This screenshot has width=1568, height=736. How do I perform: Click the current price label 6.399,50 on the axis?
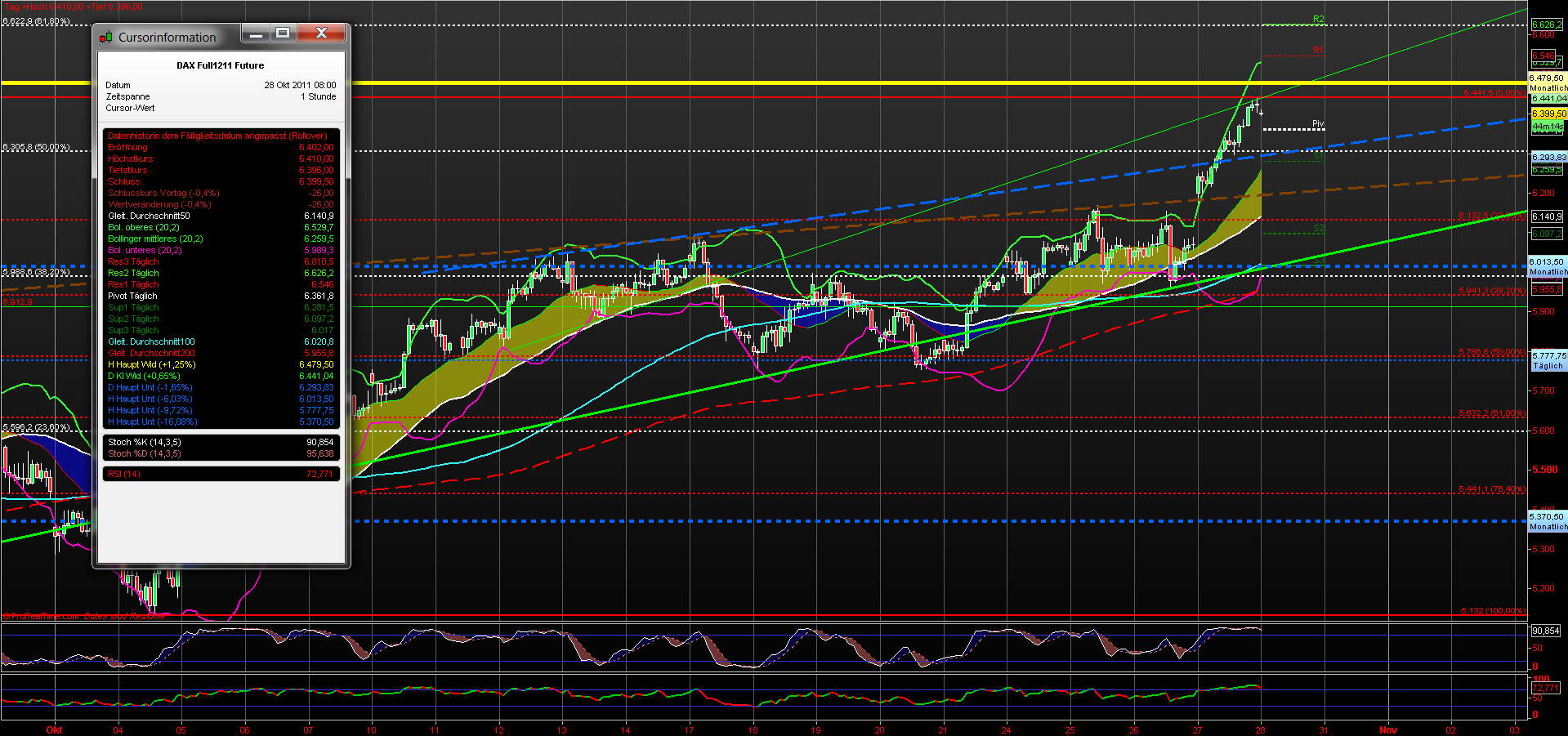(1548, 114)
